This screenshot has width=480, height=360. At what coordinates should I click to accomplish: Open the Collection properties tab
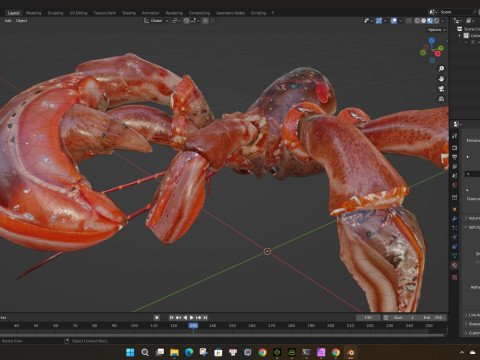coord(455,197)
